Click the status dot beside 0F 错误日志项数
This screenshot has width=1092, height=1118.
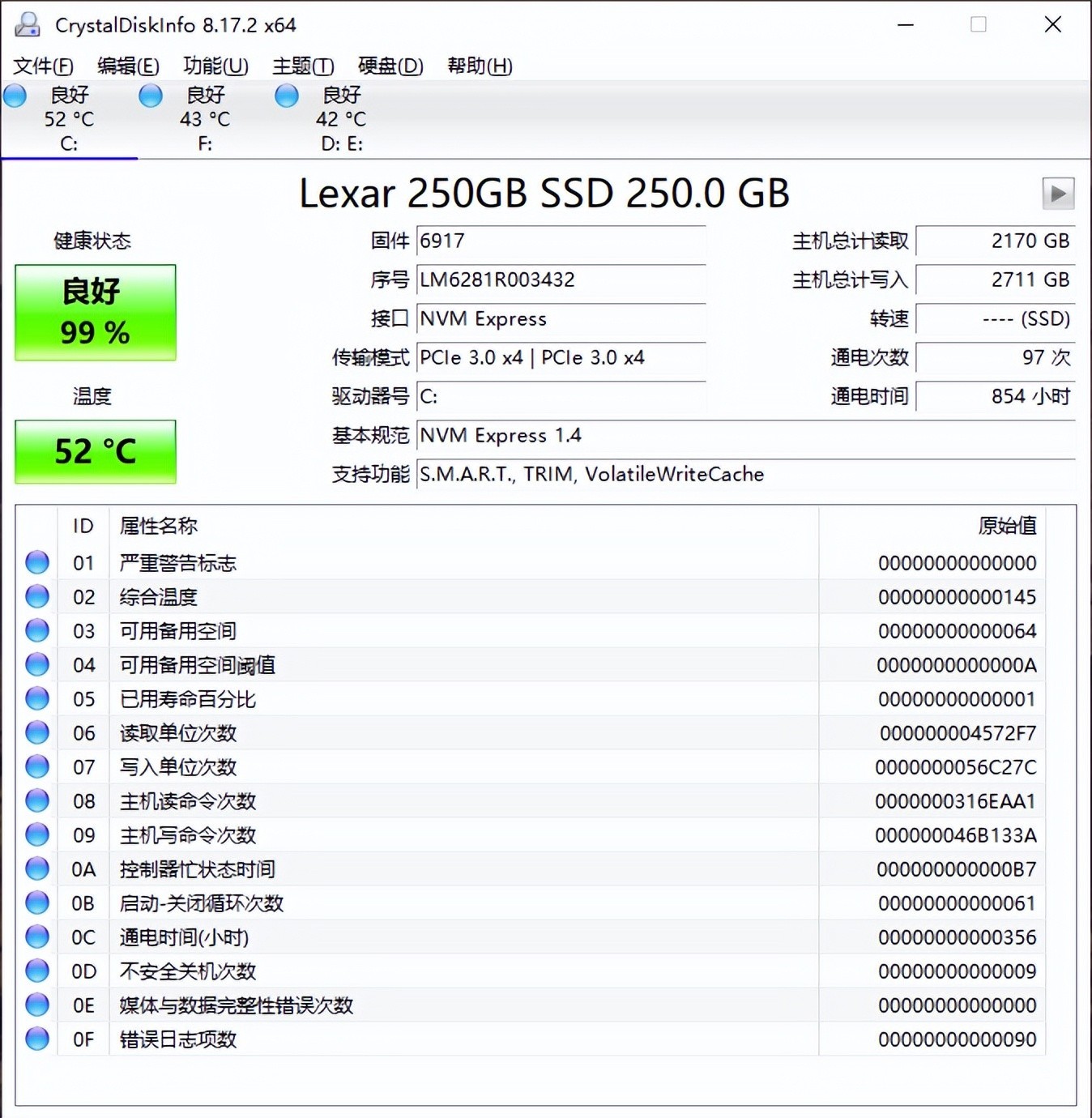click(36, 1039)
